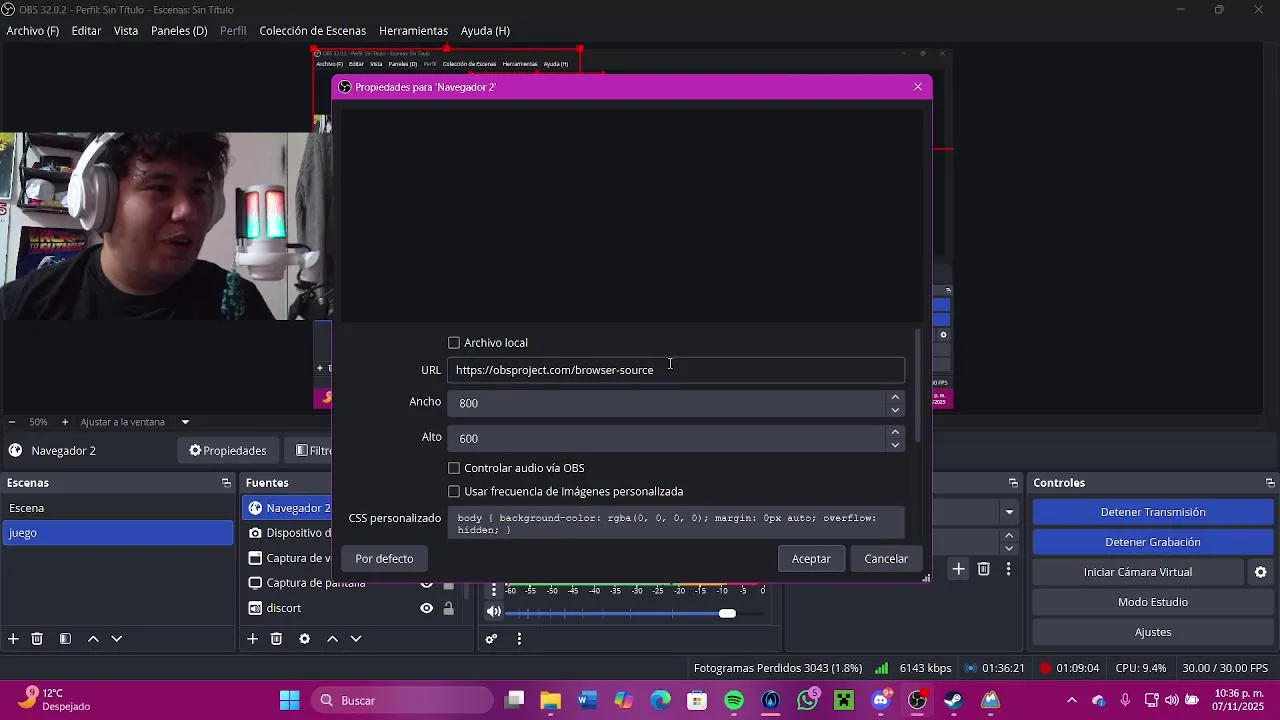1280x720 pixels.
Task: Open WhatsApp from the taskbar
Action: (808, 700)
